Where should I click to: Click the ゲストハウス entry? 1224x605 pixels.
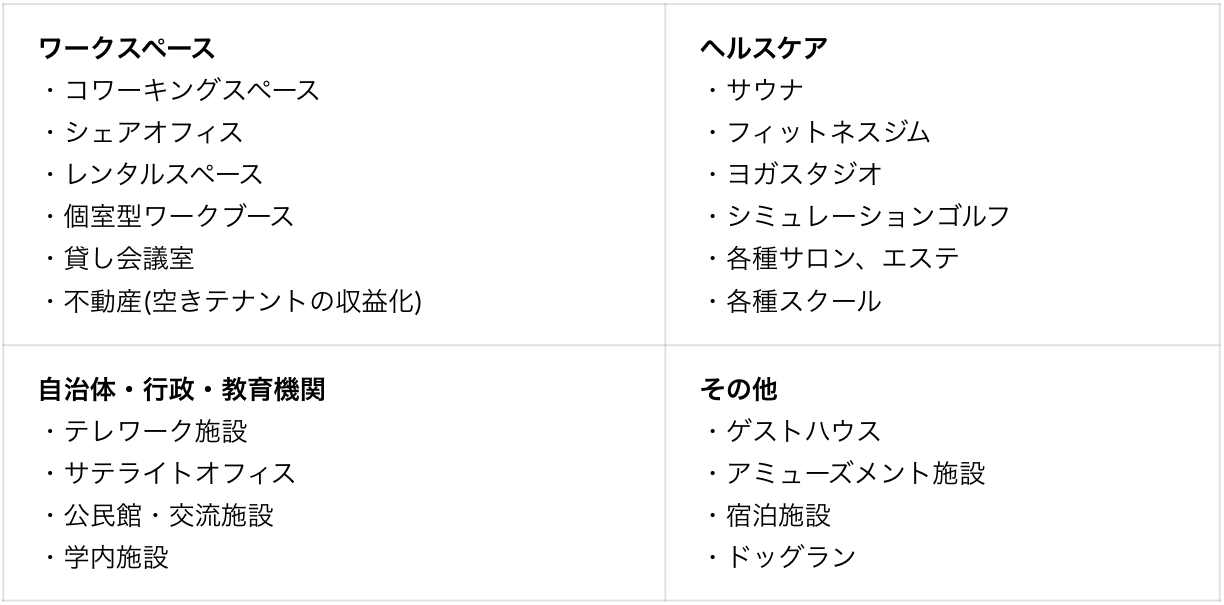click(803, 432)
